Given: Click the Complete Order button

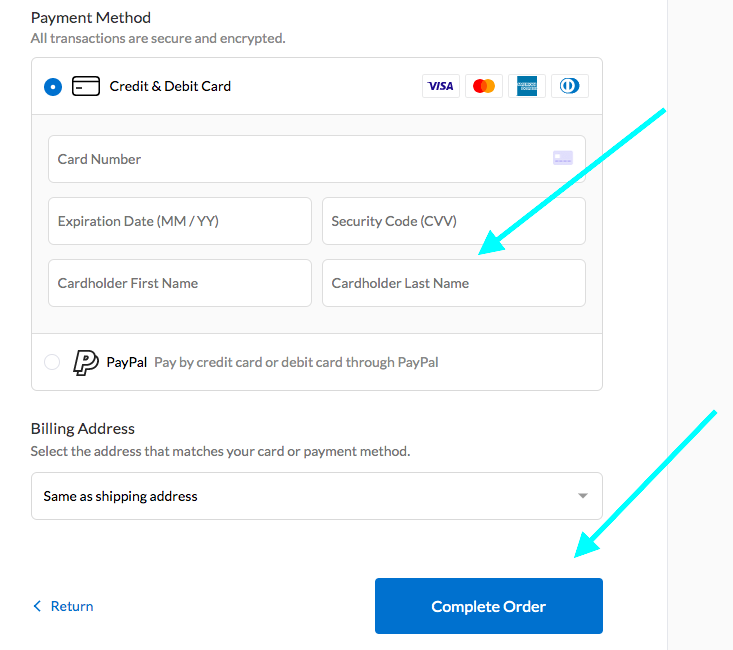Looking at the screenshot, I should 489,606.
